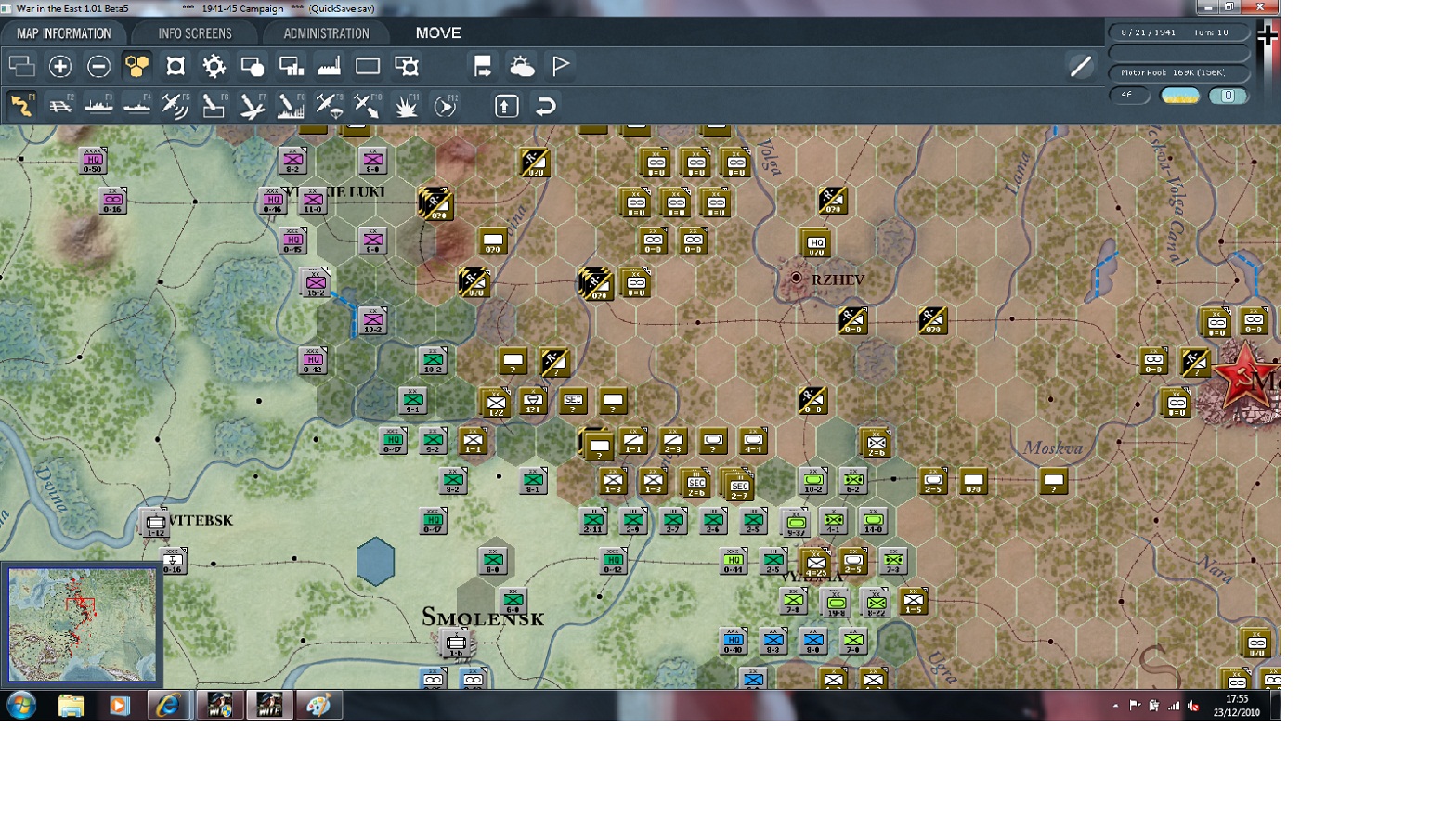Click the diagonal slash round button
The image size is (1456, 819).
coord(1081,66)
